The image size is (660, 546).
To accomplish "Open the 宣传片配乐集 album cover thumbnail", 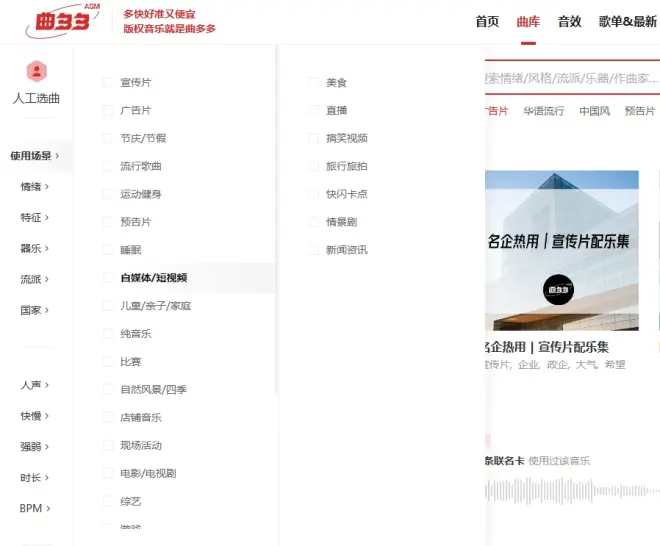I will click(561, 250).
